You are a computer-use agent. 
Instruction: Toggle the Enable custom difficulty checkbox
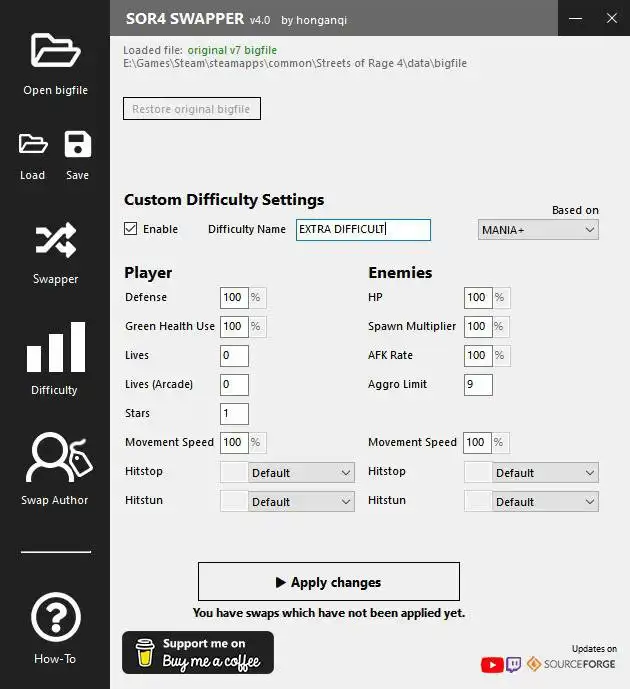tap(130, 228)
